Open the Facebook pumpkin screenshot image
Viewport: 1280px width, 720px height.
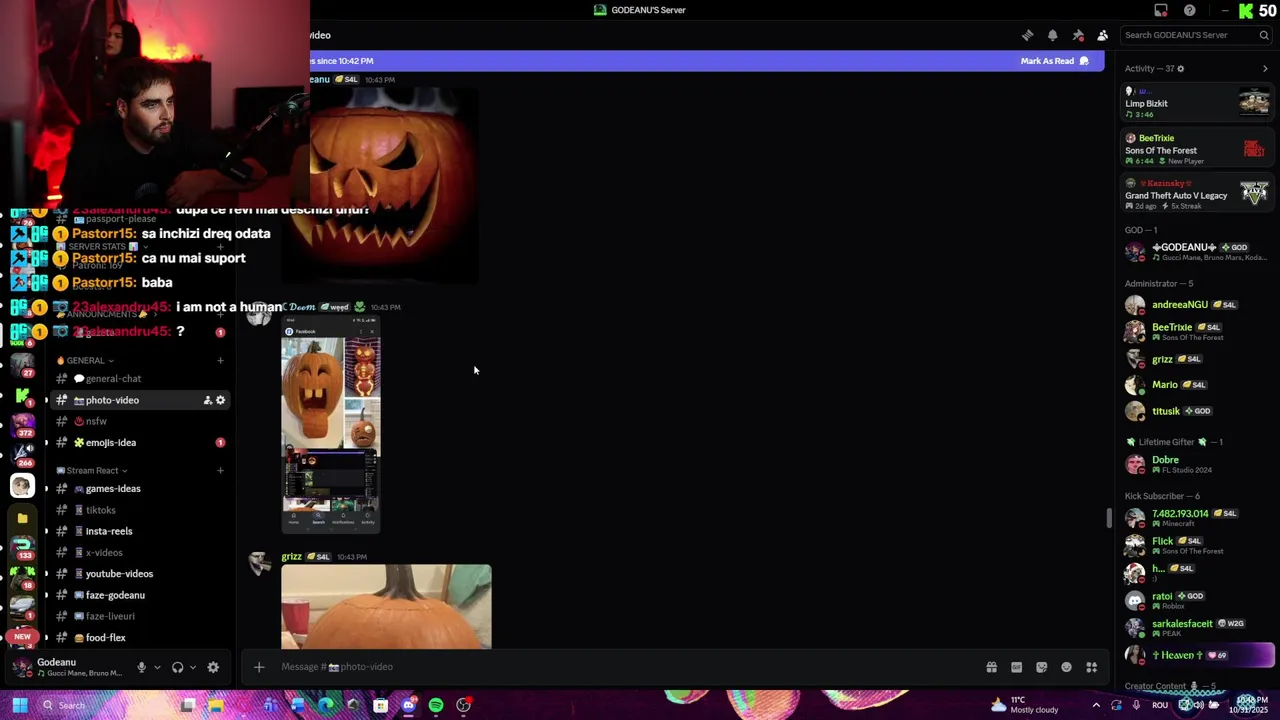[331, 427]
